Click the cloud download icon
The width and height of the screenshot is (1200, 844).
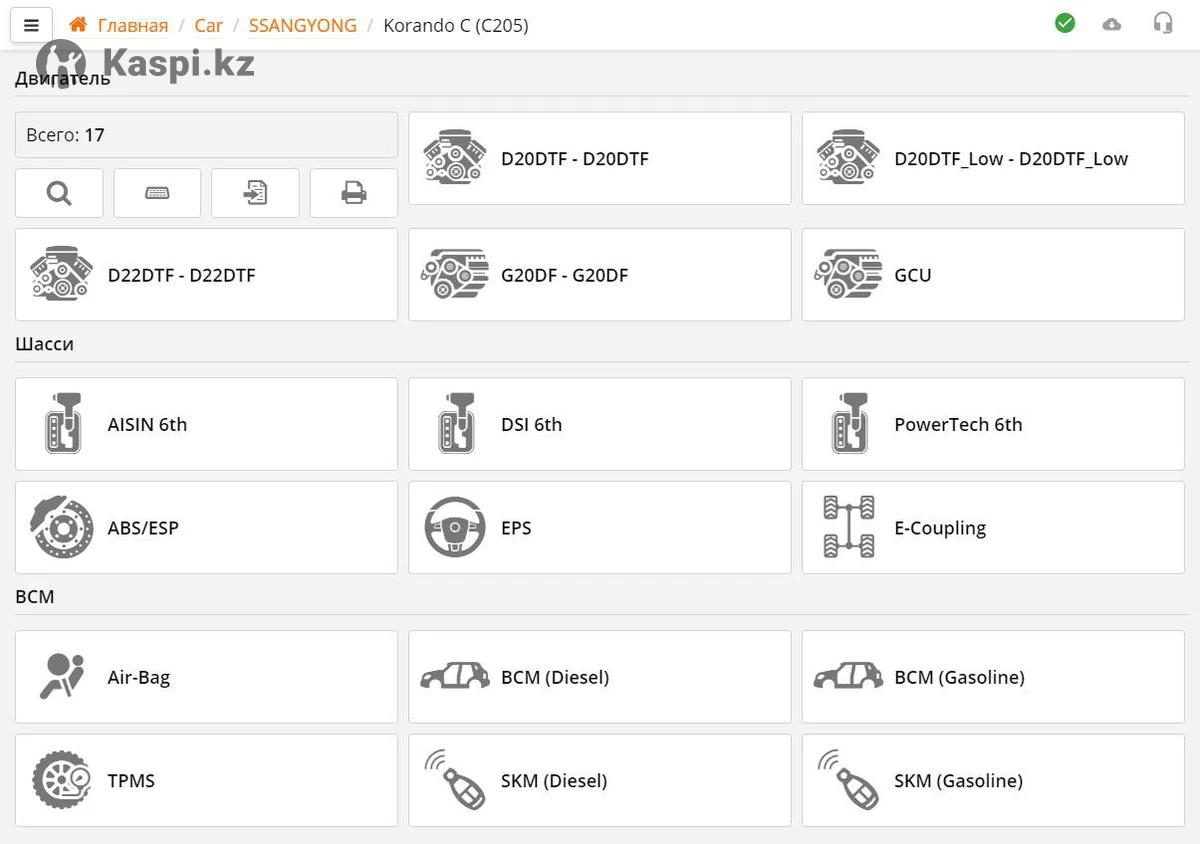[1112, 24]
